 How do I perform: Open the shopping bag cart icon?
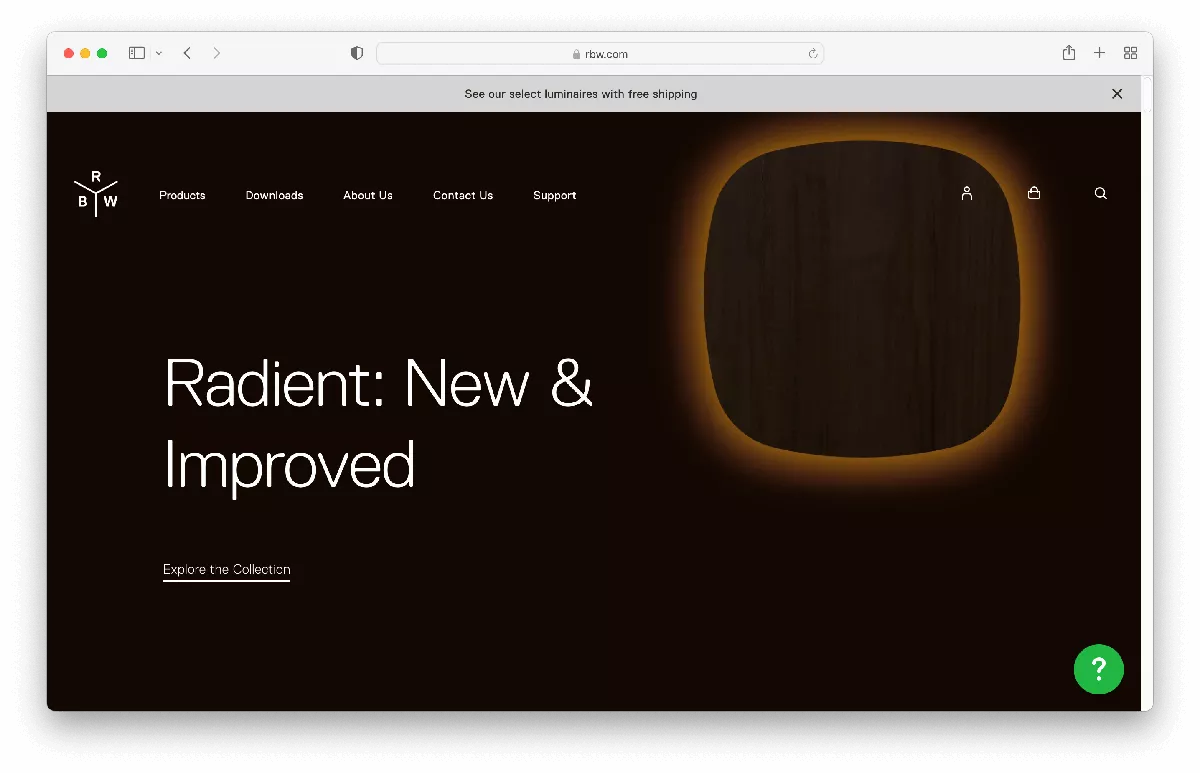[1034, 193]
